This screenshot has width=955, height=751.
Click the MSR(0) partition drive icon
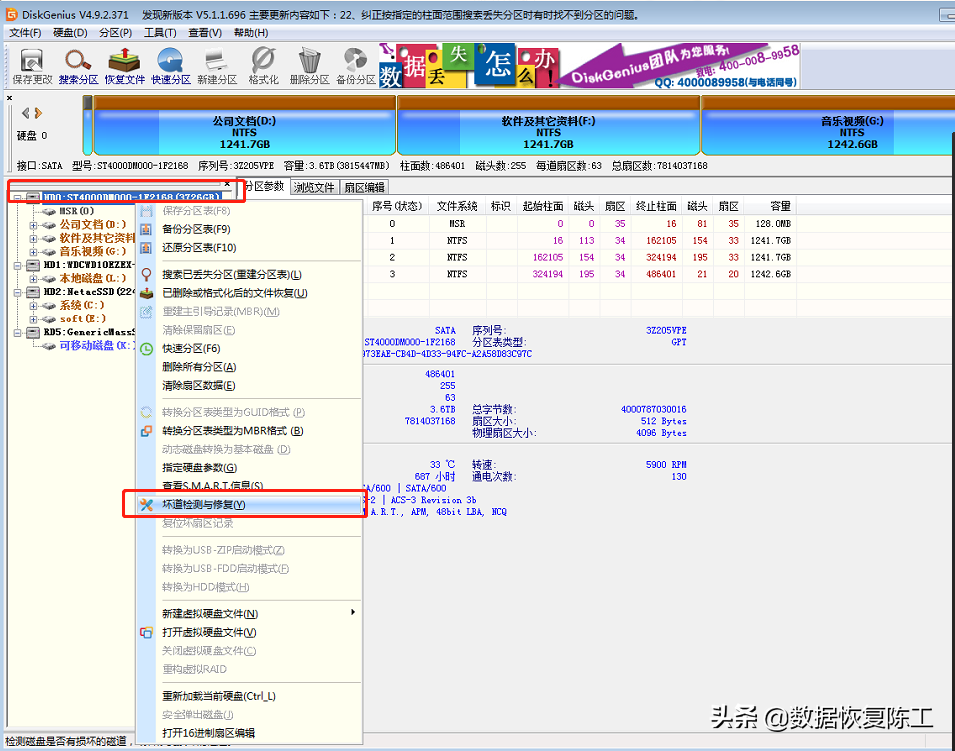49,211
